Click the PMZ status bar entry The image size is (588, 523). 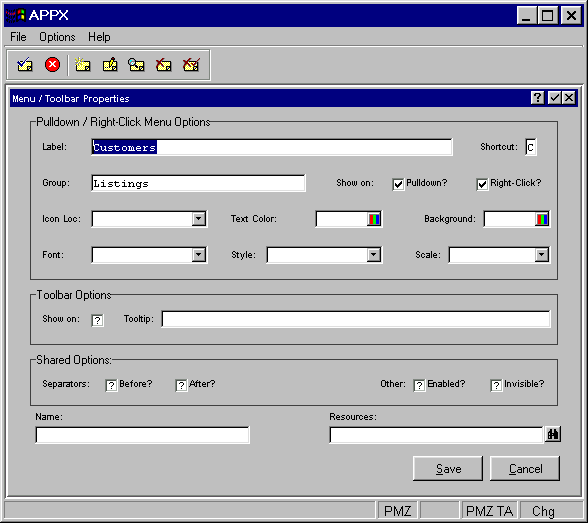coord(398,511)
